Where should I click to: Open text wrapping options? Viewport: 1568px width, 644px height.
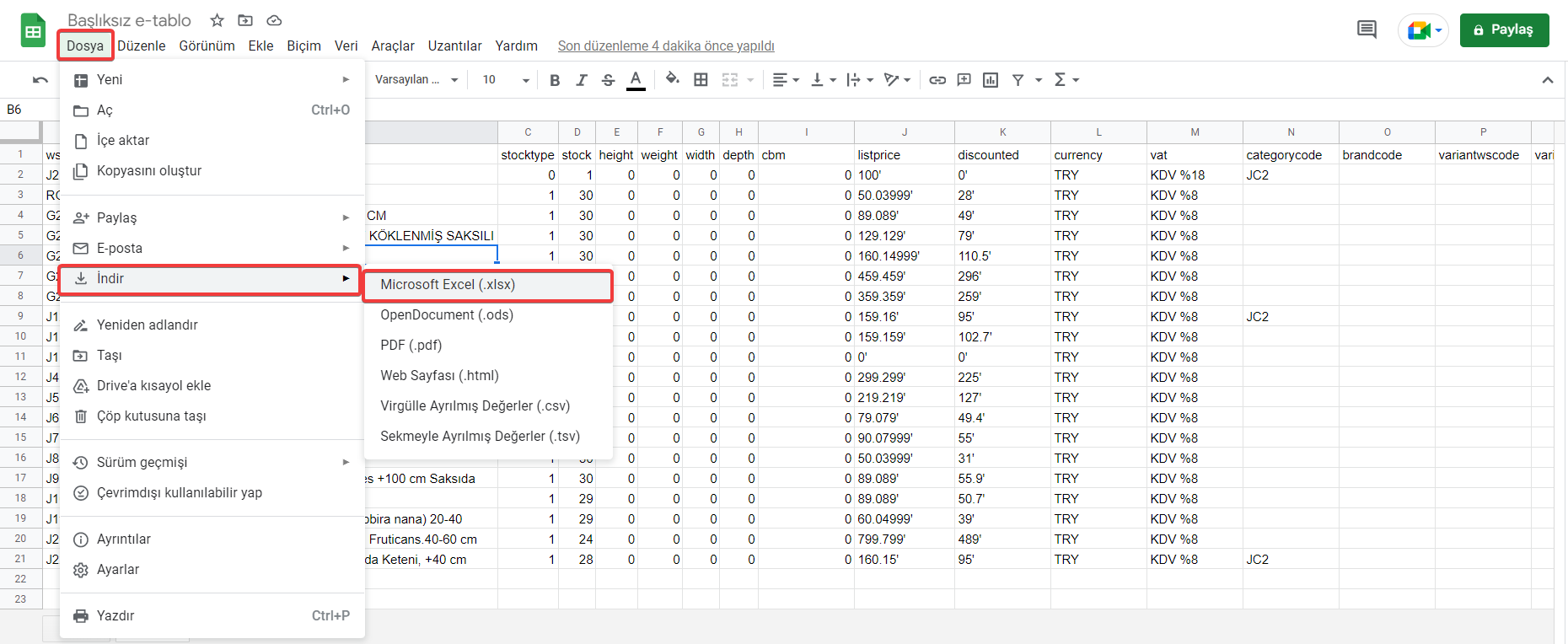860,80
